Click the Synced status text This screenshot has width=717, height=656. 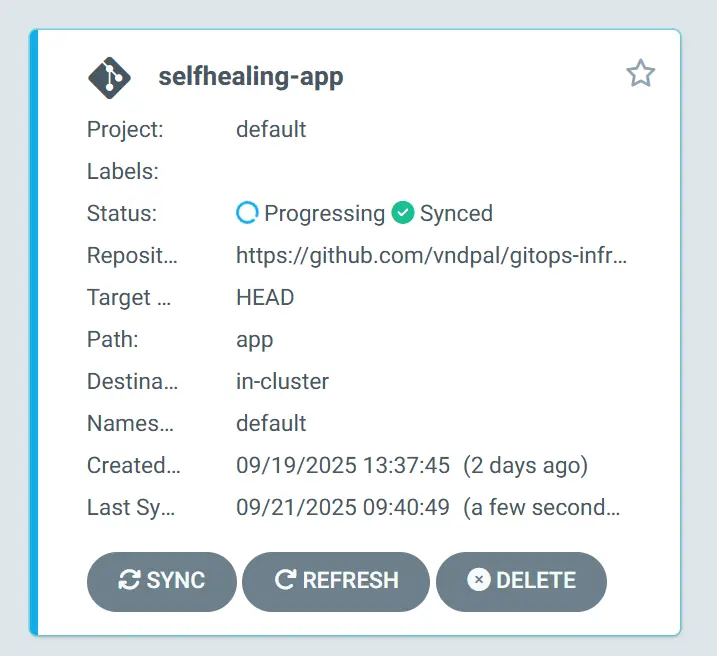pyautogui.click(x=456, y=213)
